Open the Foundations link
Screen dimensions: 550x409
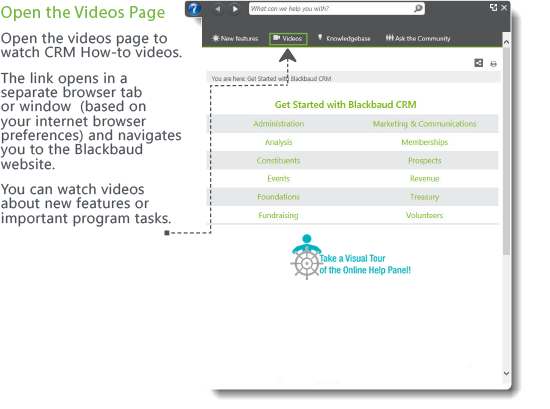pyautogui.click(x=279, y=197)
